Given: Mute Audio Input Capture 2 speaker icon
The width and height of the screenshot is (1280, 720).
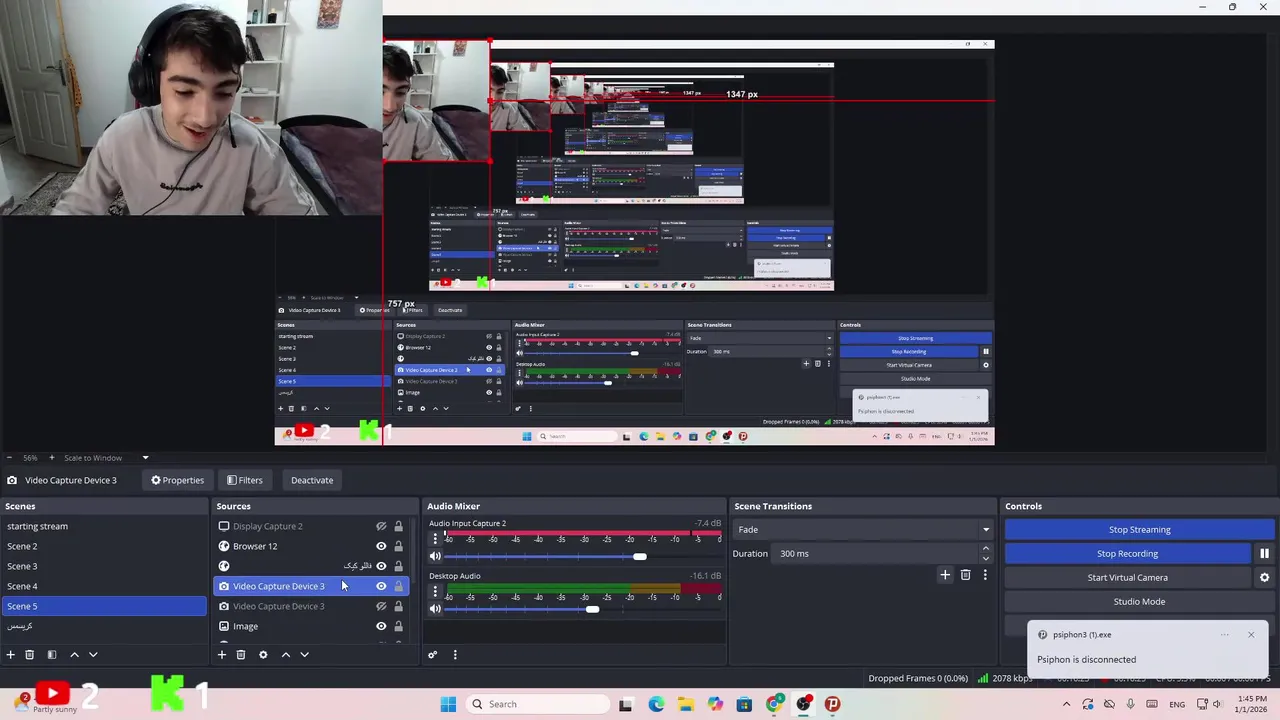Looking at the screenshot, I should tap(435, 556).
